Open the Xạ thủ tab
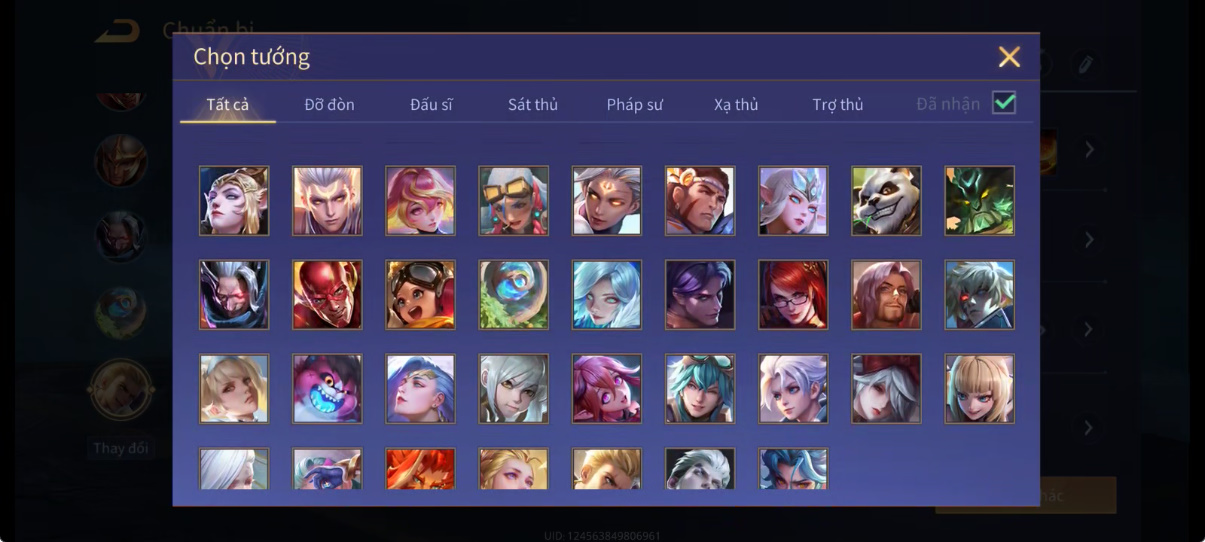The image size is (1205, 542). (736, 104)
